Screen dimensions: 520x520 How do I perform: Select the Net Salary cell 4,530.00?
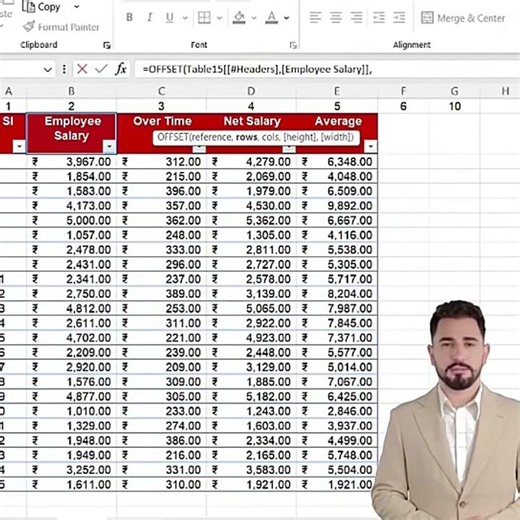[252, 206]
